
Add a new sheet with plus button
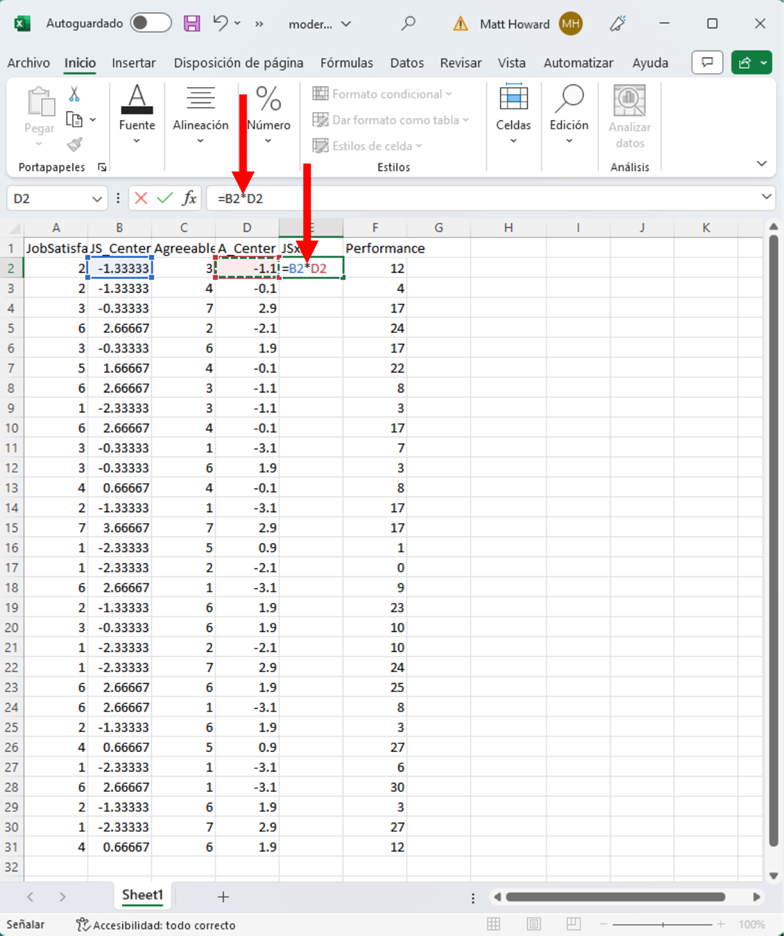coord(223,897)
